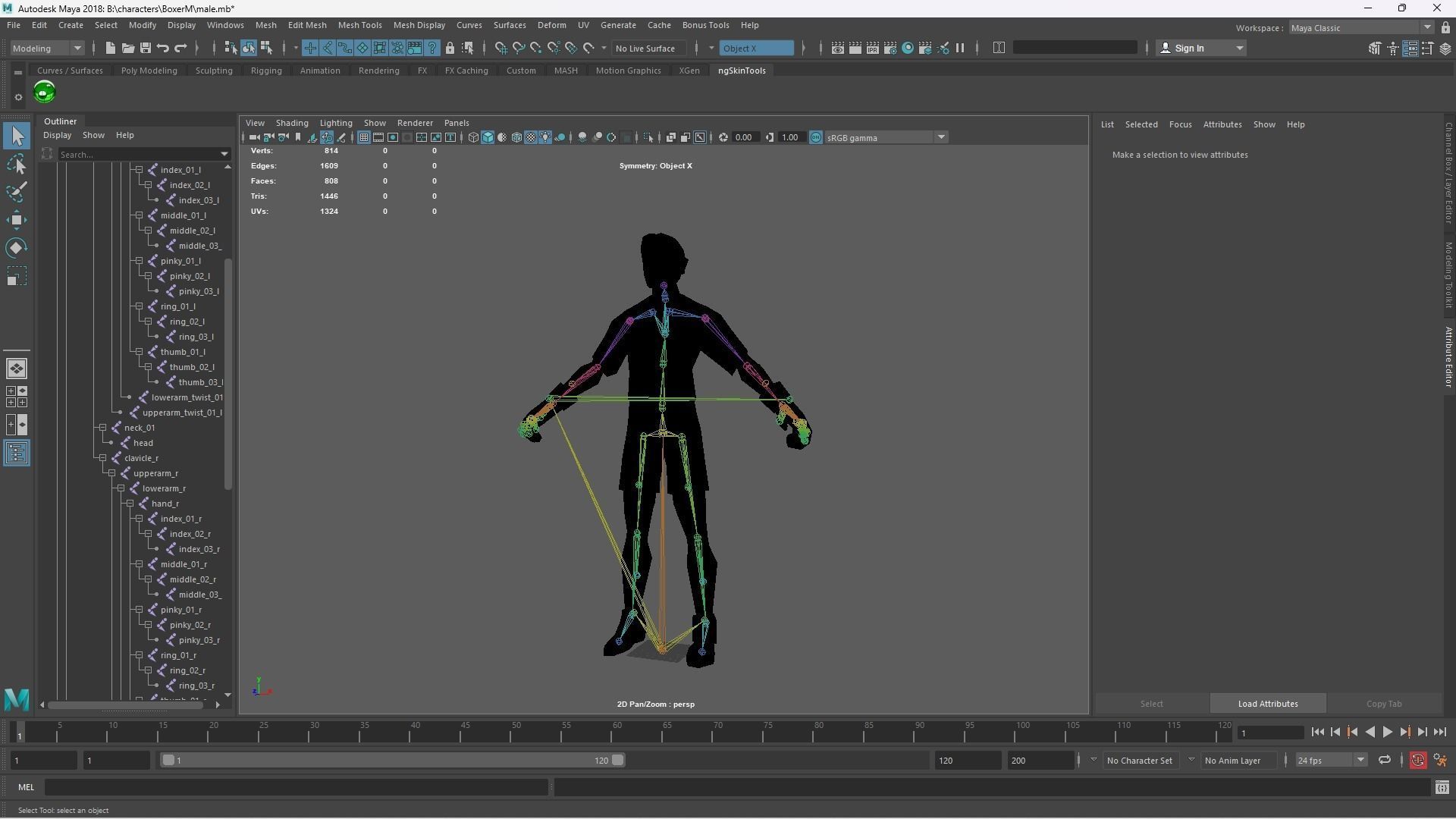Open Outliner Display menu

57,135
